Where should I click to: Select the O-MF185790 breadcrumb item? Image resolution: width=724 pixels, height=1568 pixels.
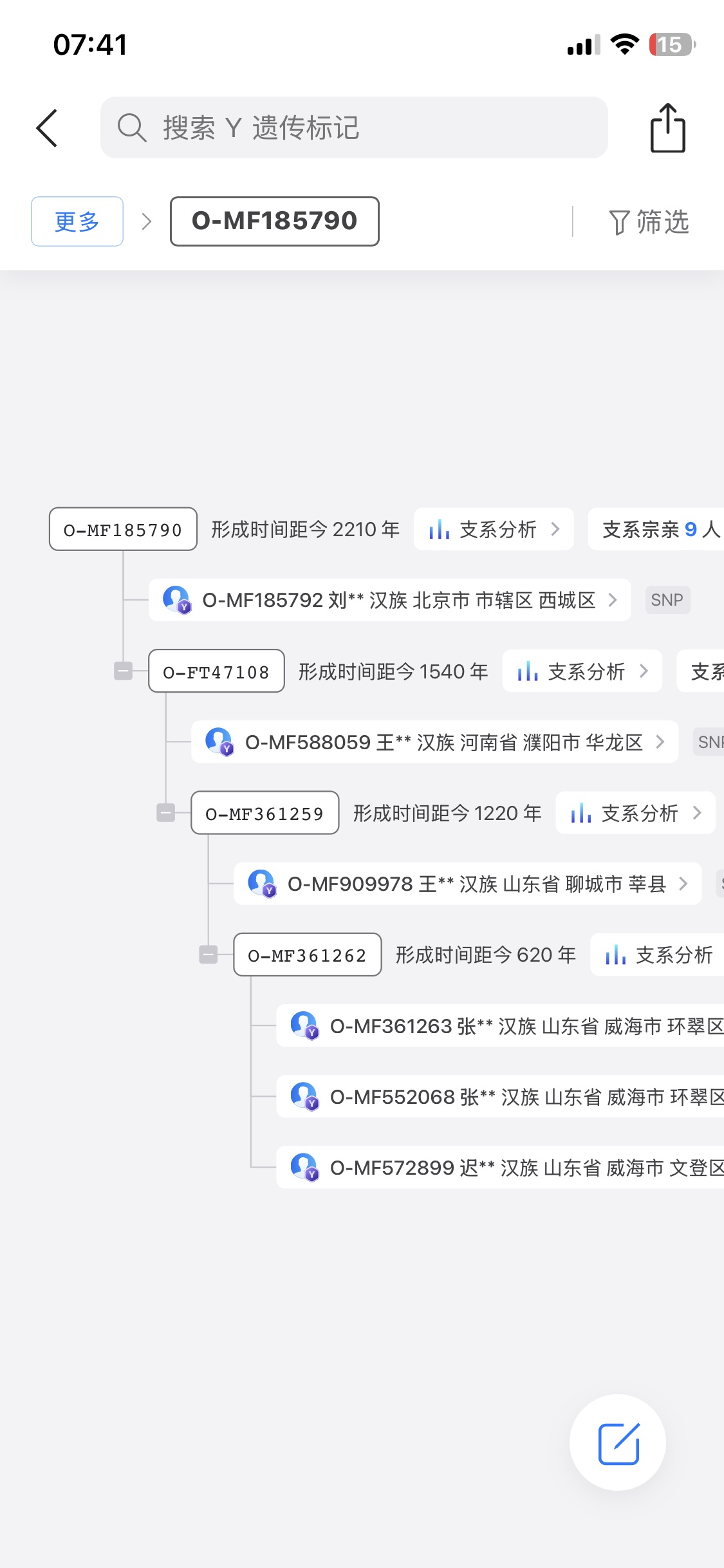click(274, 221)
